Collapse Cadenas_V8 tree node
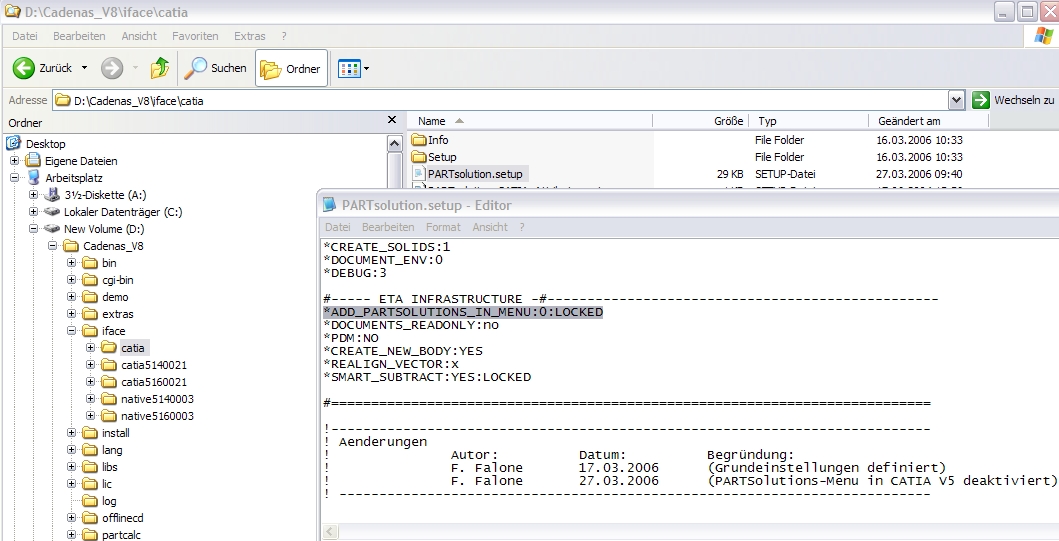This screenshot has width=1059, height=541. pos(52,246)
